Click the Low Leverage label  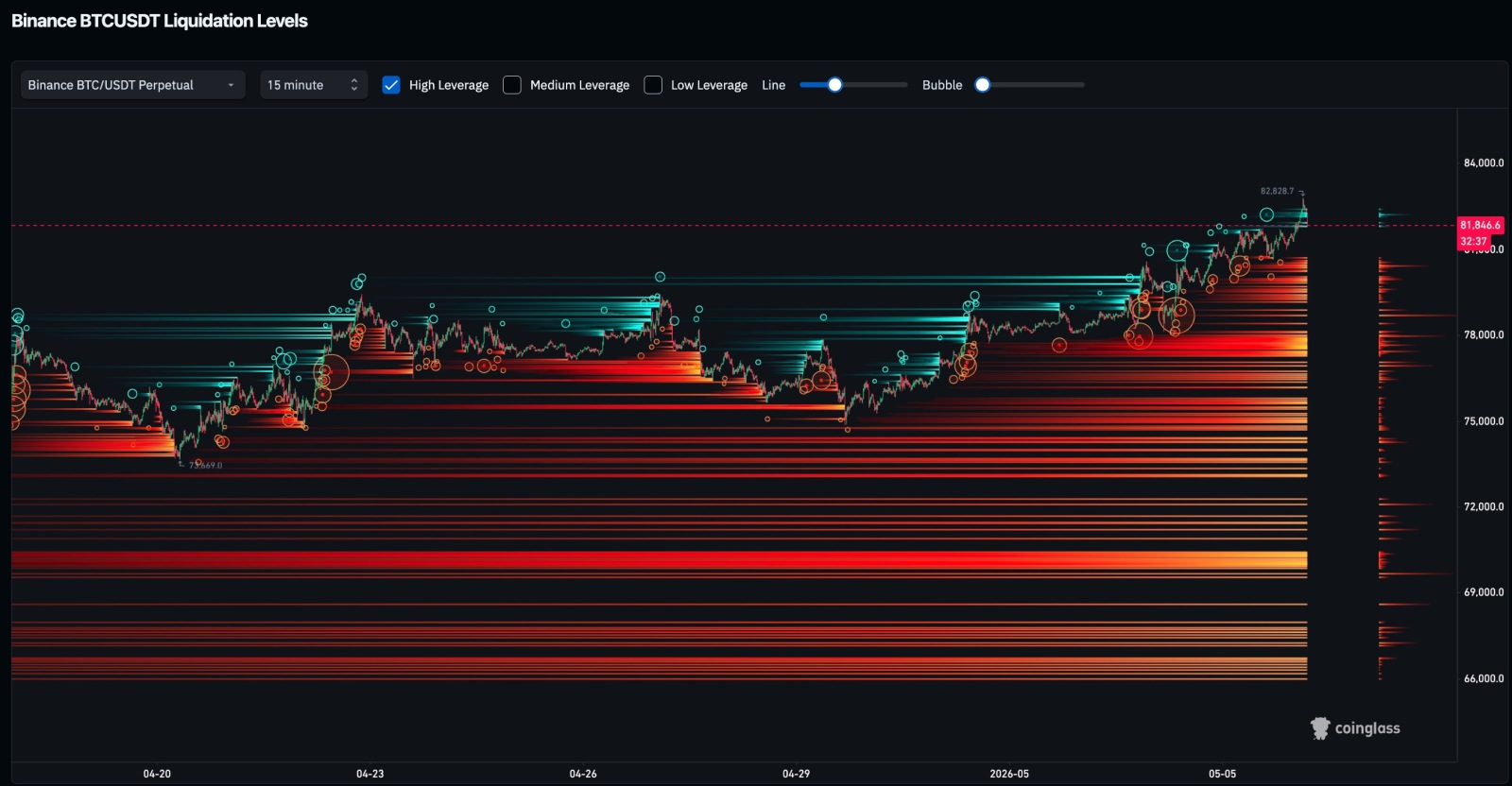709,85
